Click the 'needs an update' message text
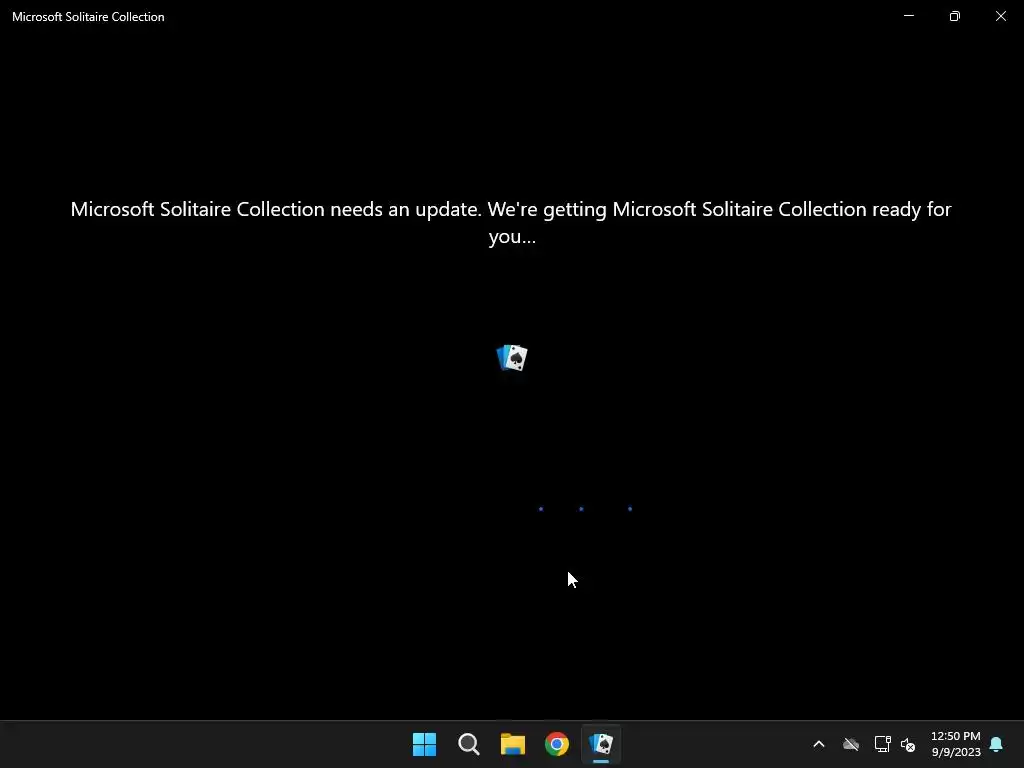The width and height of the screenshot is (1024, 768). pos(511,222)
